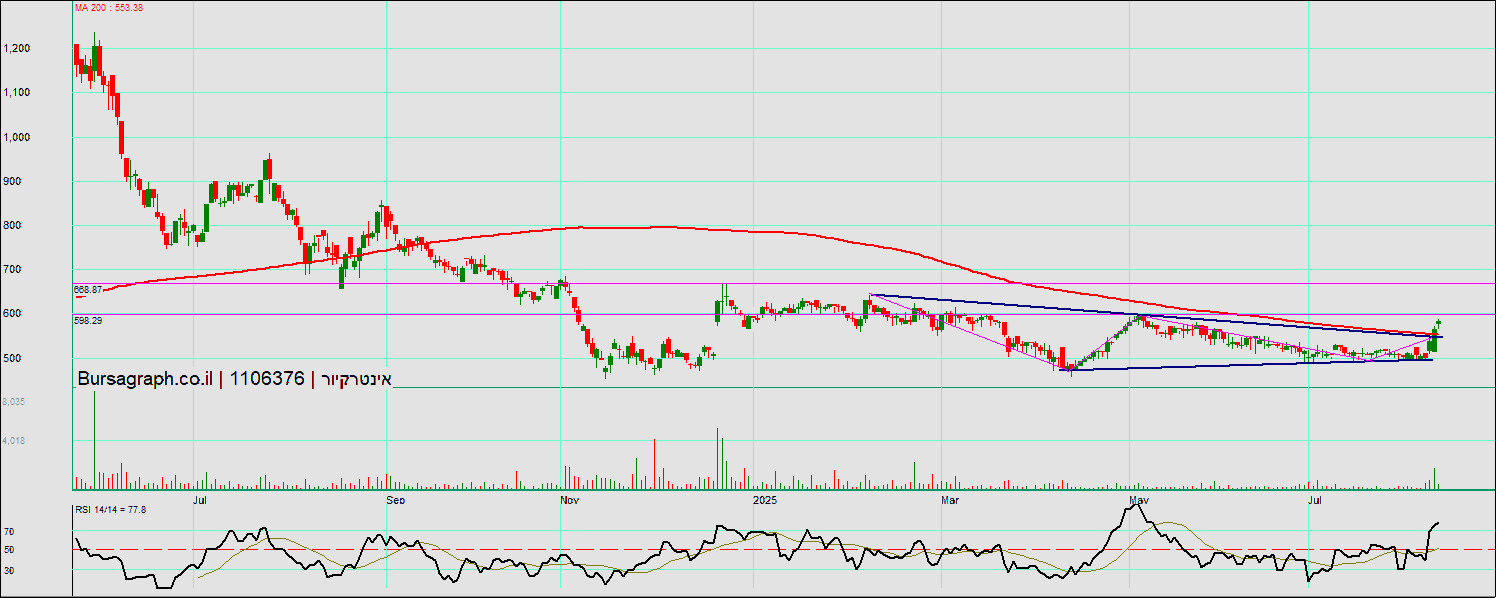This screenshot has height=598, width=1496.
Task: Jump to the Mar date marker
Action: (950, 498)
